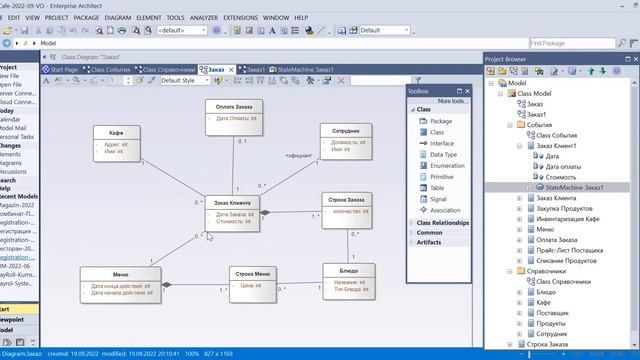Collapse the Model root node
640x360 pixels.
coord(491,83)
